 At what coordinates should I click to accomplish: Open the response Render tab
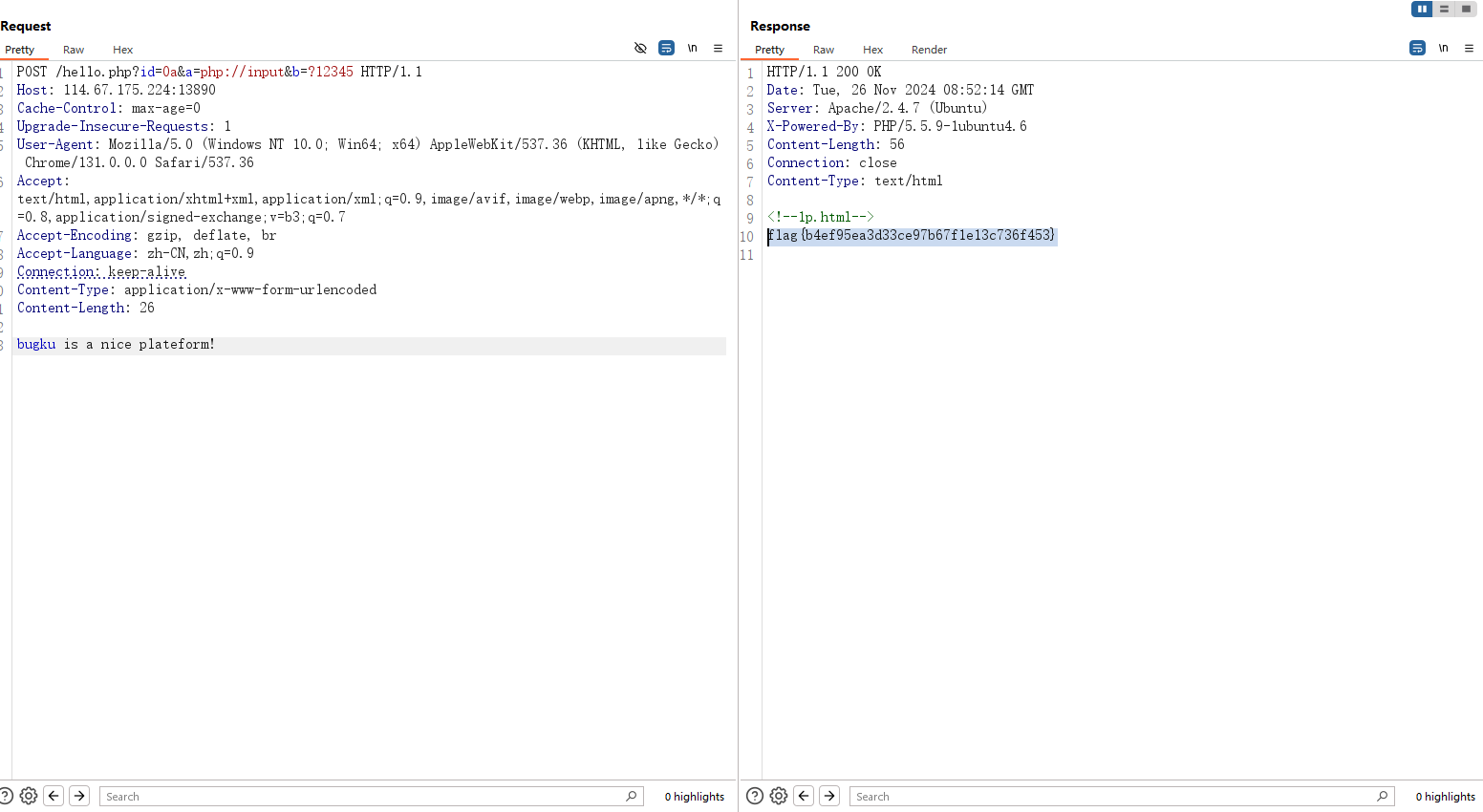coord(929,50)
